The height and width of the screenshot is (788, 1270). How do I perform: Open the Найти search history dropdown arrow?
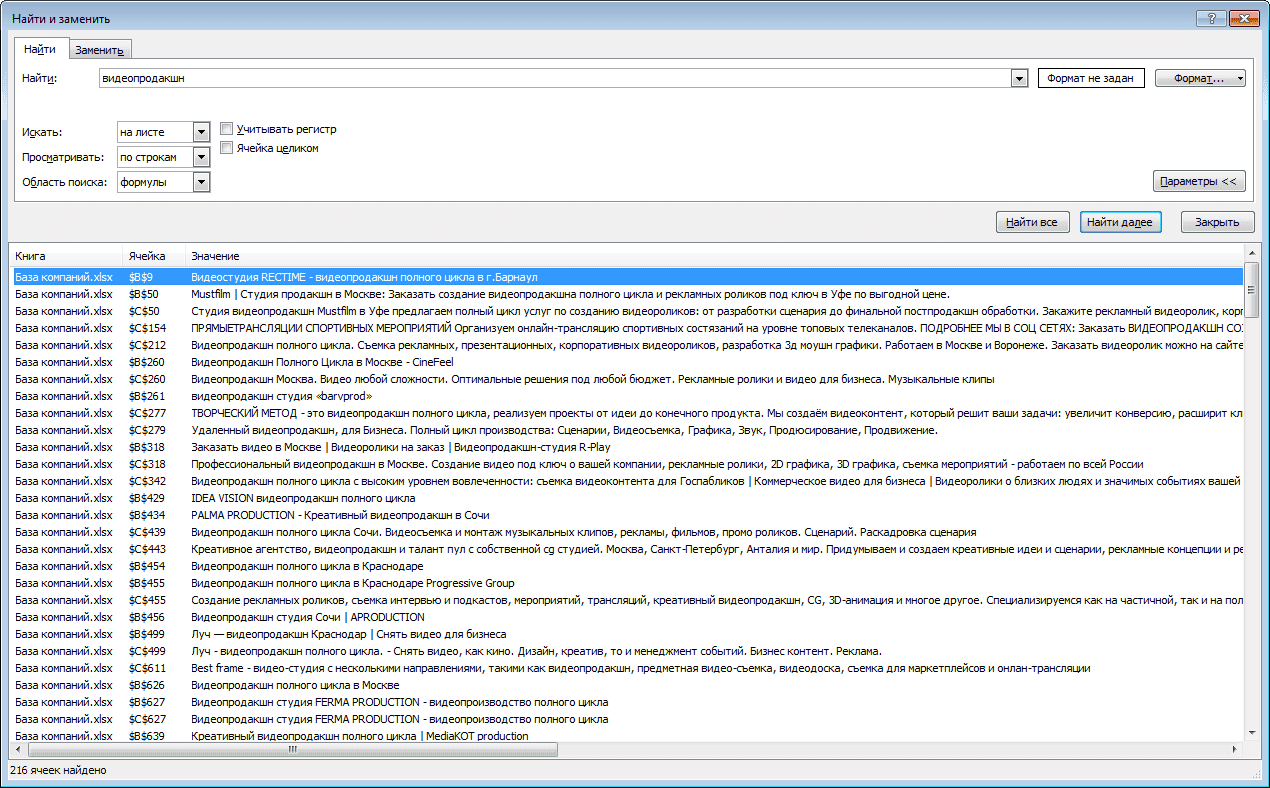click(1020, 78)
